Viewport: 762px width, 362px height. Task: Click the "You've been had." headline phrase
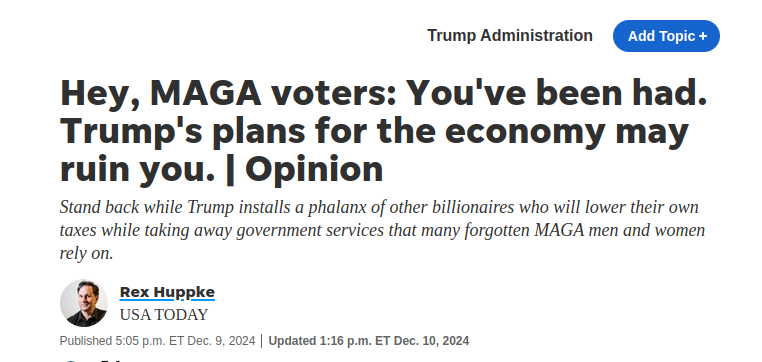(x=556, y=93)
